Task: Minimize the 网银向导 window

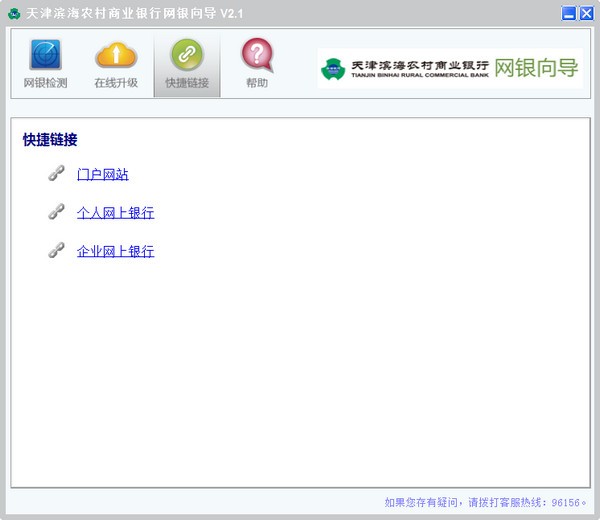Action: point(569,13)
